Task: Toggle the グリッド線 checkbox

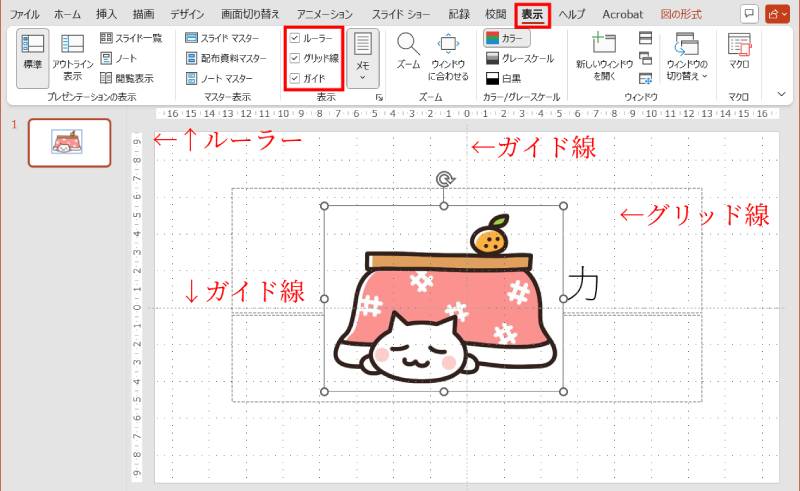Action: click(295, 58)
